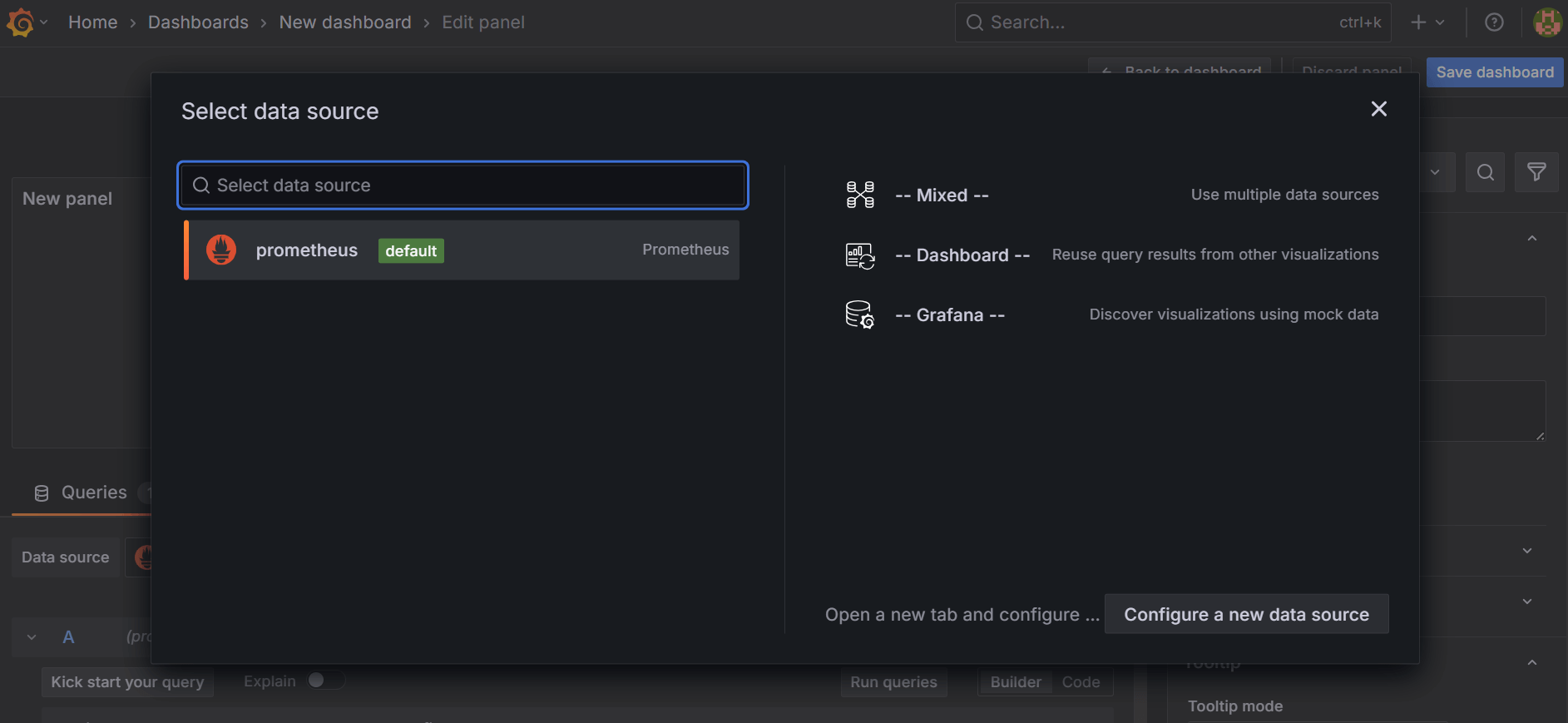Open the user avatar profile menu
Viewport: 1568px width, 723px height.
point(1547,22)
